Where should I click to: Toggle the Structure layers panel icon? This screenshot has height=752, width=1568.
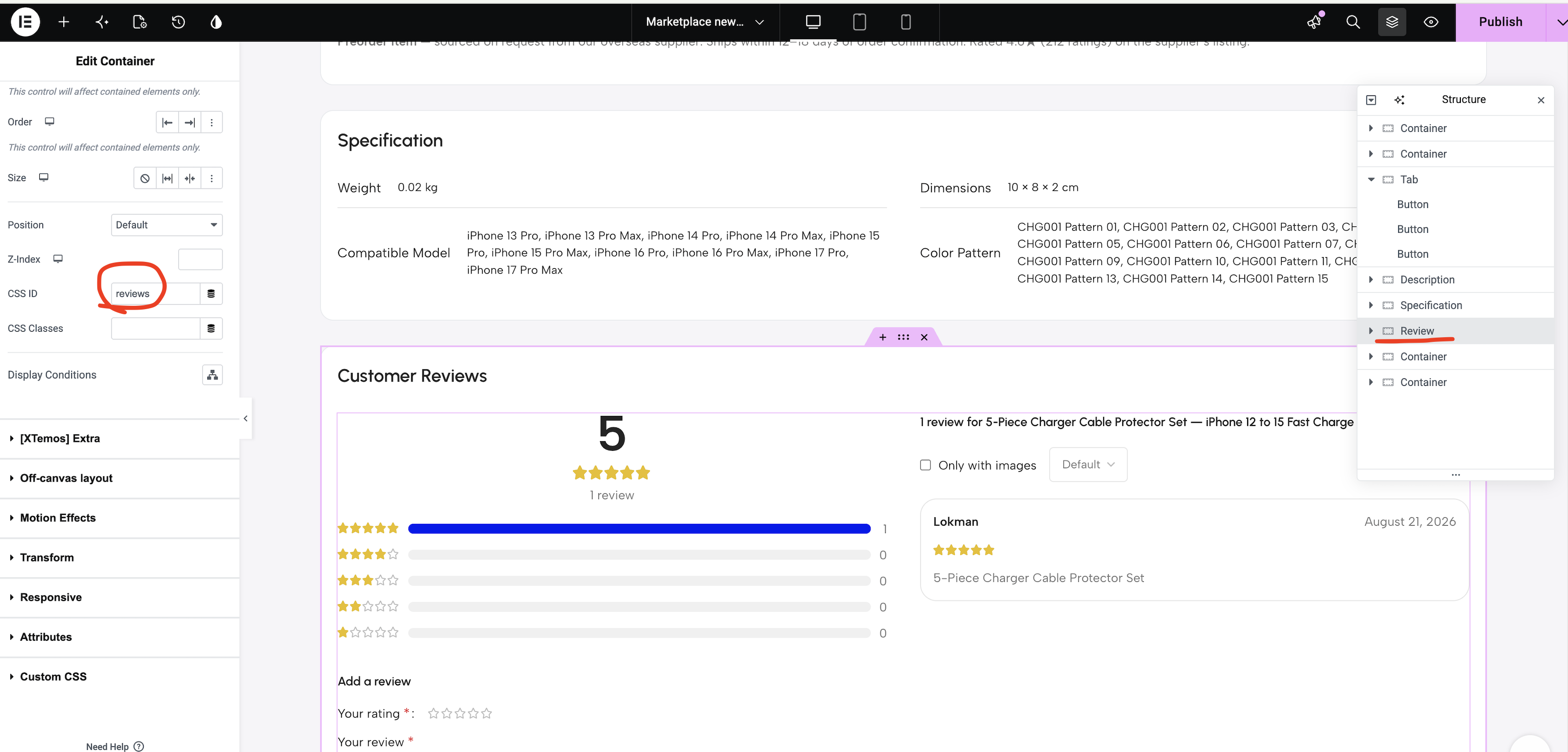(1392, 22)
